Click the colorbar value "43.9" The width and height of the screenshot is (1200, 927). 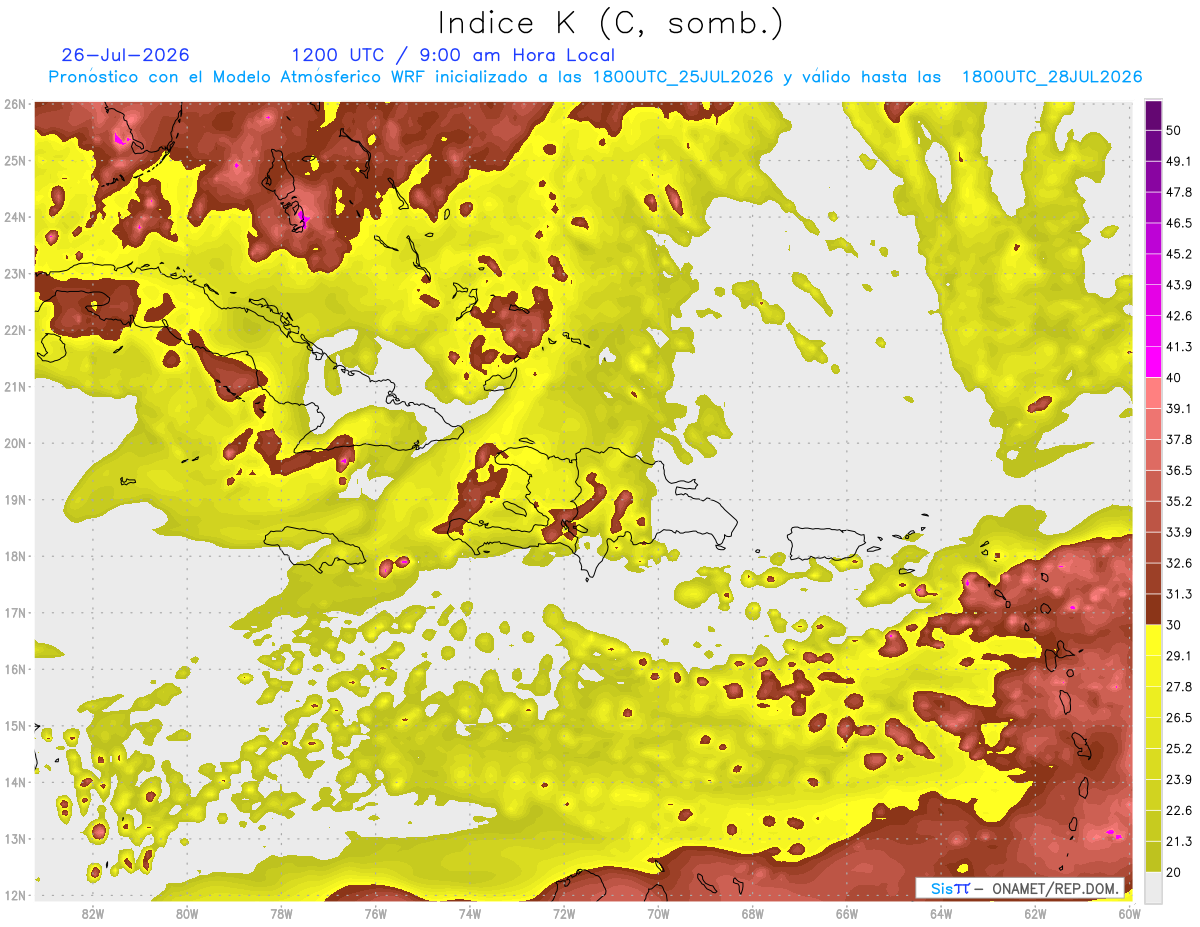[x=1180, y=285]
